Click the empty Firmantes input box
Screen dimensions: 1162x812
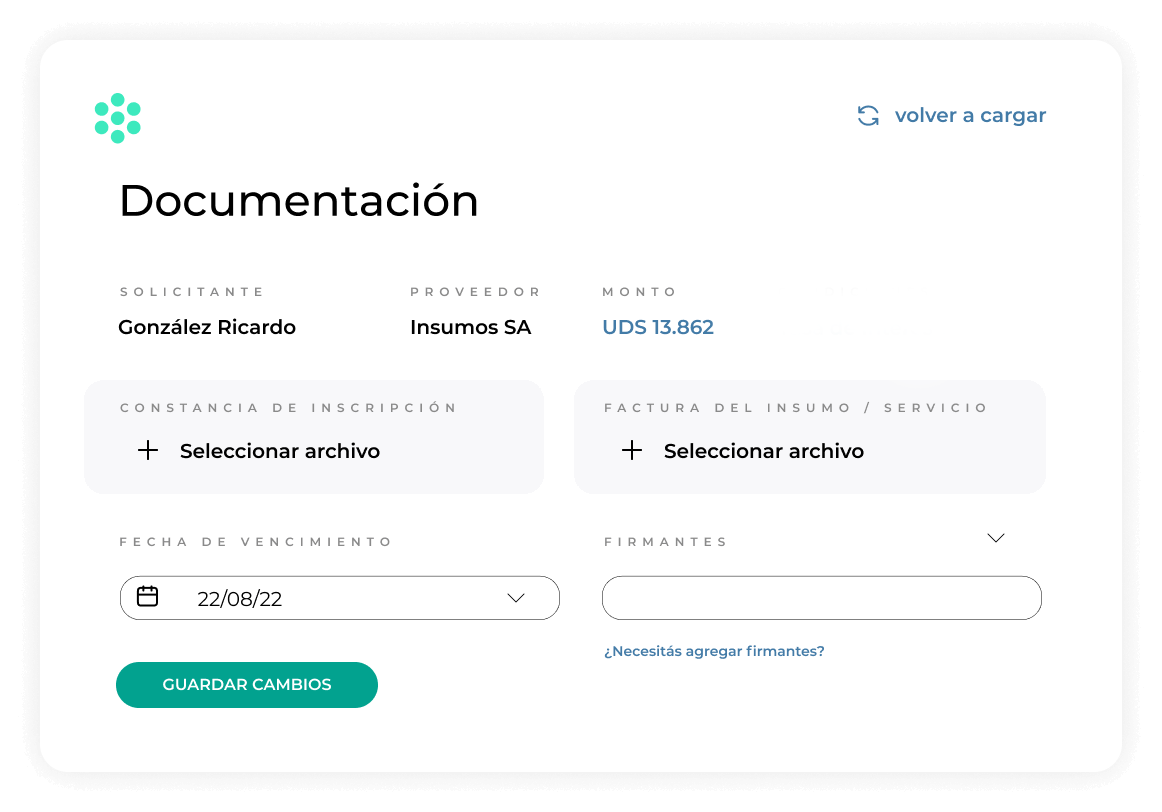pos(821,598)
